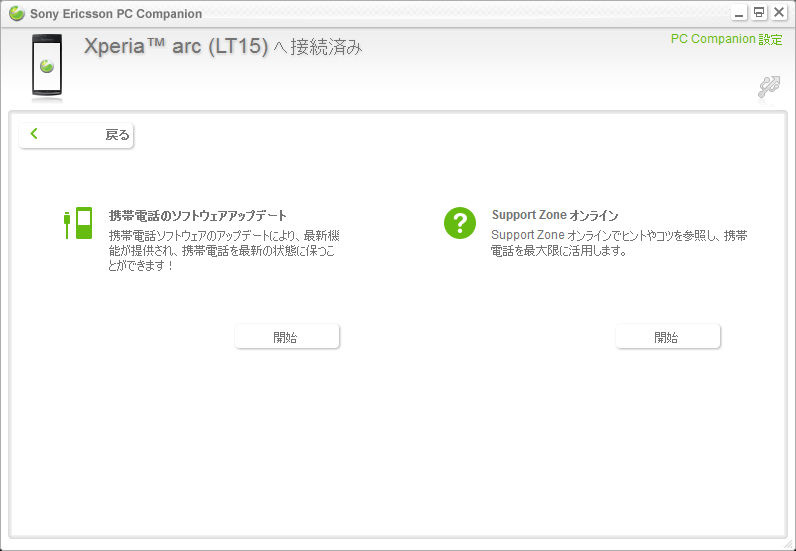Click the window resize grip corner

point(788,544)
